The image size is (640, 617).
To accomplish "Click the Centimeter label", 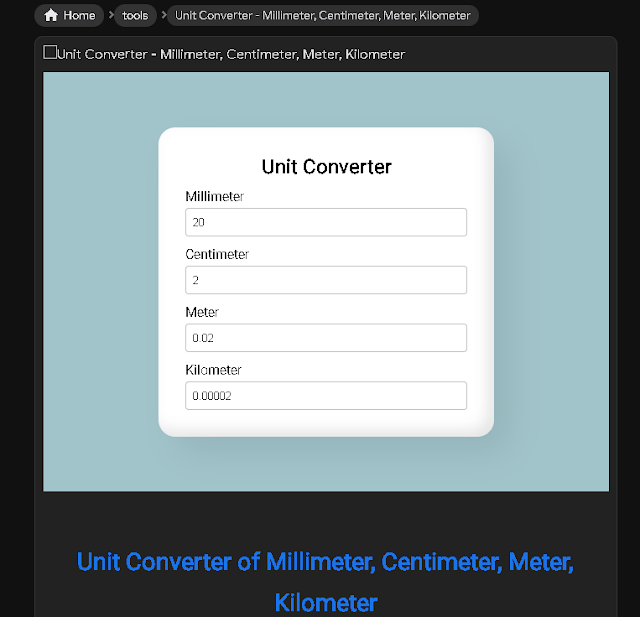I will (x=217, y=255).
